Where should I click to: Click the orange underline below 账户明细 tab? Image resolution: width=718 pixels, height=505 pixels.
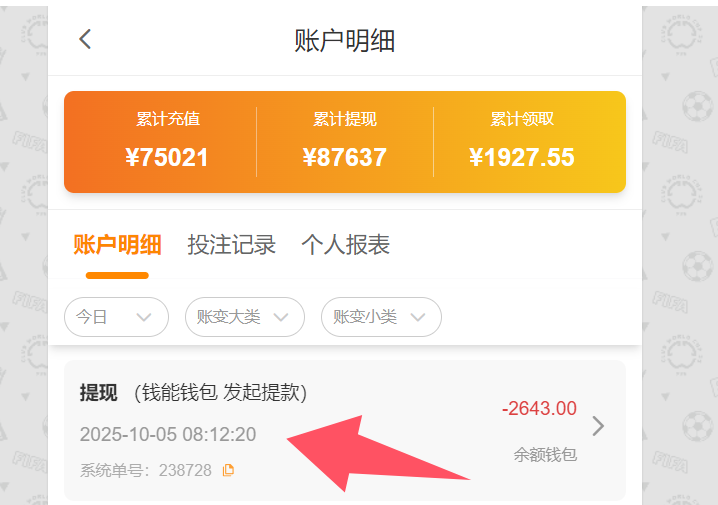click(x=117, y=275)
